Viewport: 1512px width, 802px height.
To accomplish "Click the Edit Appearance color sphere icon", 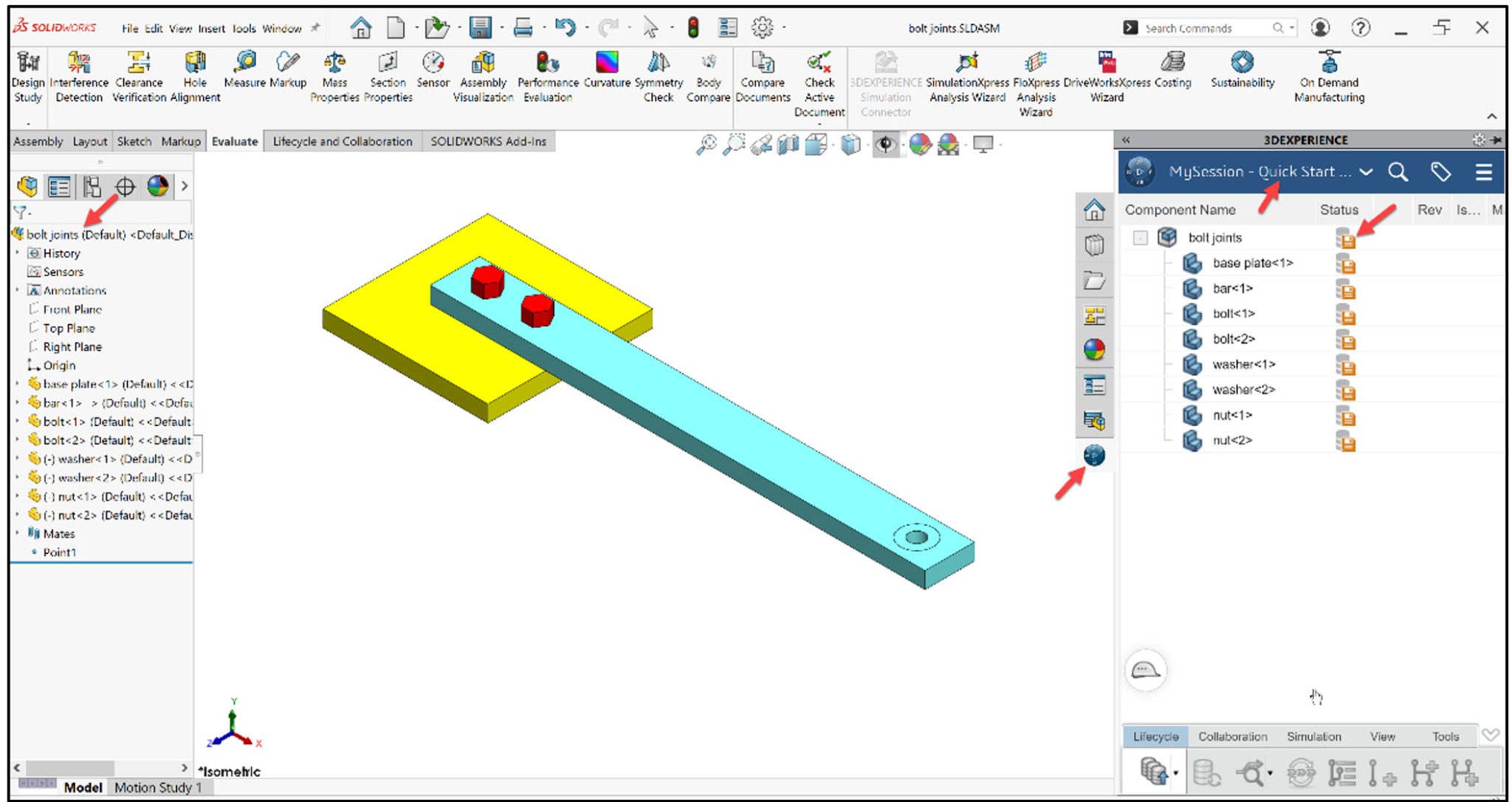I will [x=919, y=145].
